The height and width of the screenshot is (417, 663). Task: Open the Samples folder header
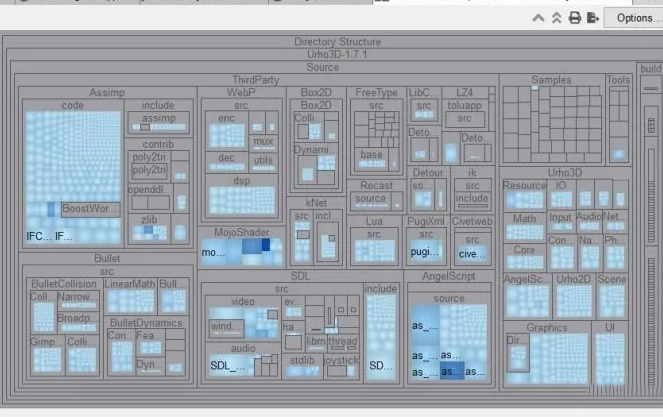coord(551,80)
